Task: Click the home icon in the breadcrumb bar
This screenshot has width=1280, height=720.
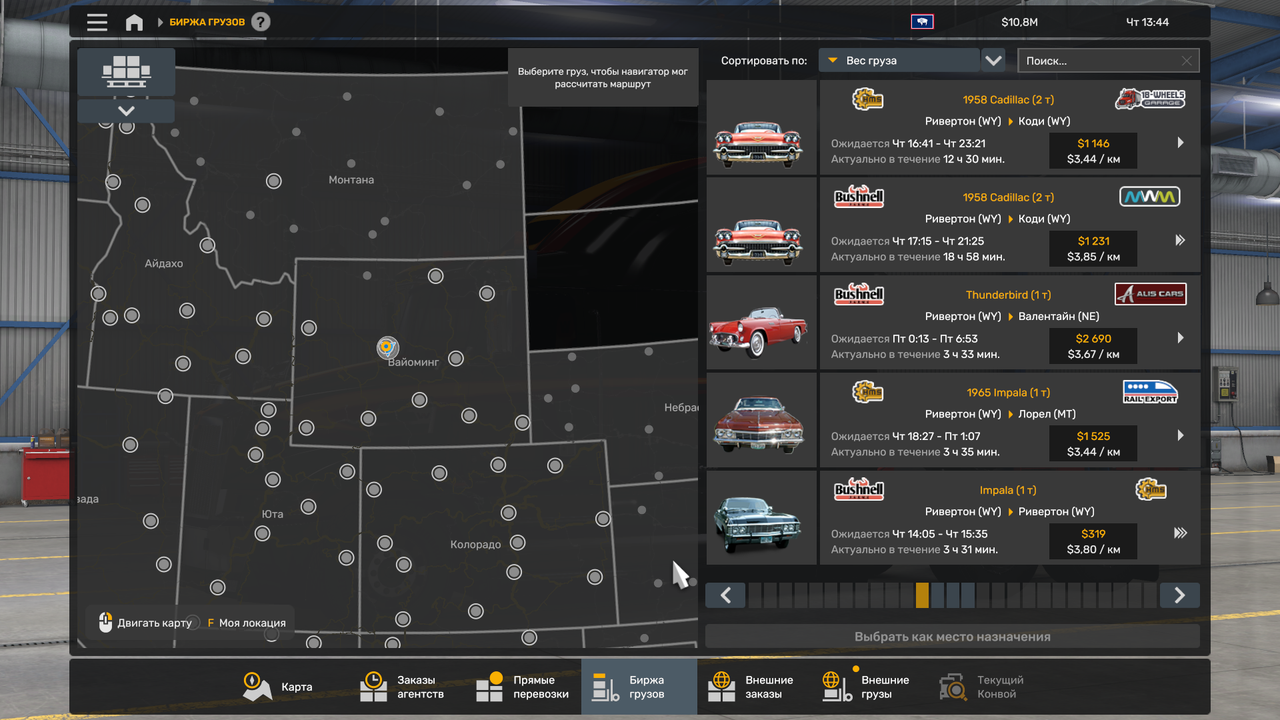Action: [x=134, y=22]
